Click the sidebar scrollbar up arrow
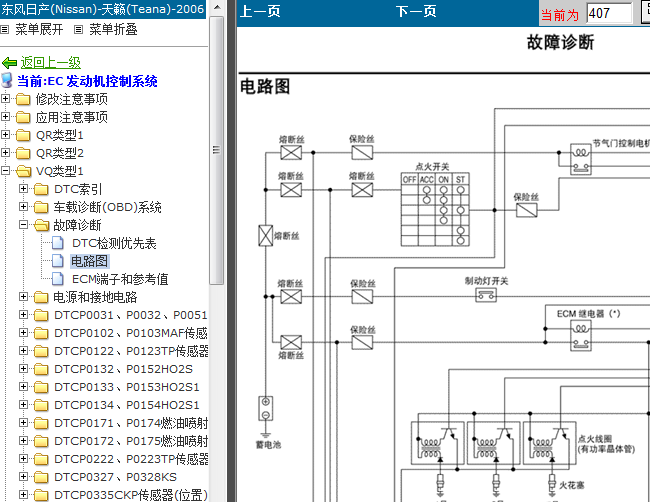Image resolution: width=650 pixels, height=502 pixels. tap(216, 7)
